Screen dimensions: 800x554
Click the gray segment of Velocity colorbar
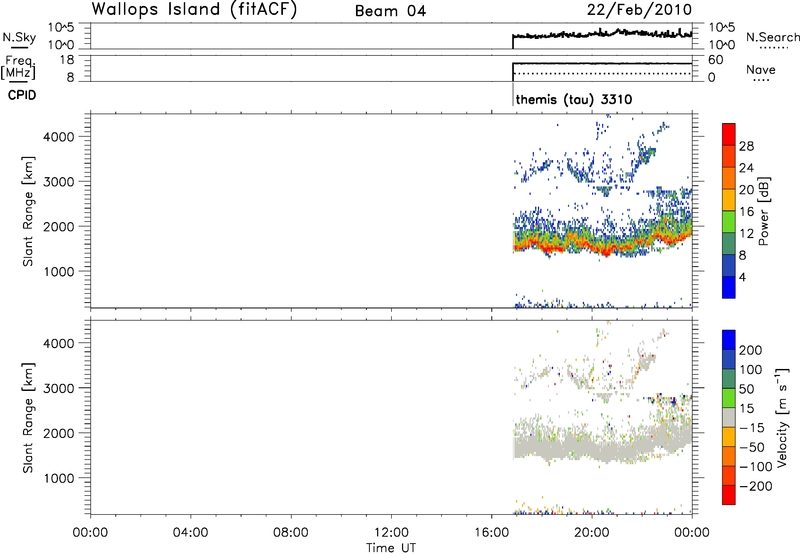pos(729,417)
